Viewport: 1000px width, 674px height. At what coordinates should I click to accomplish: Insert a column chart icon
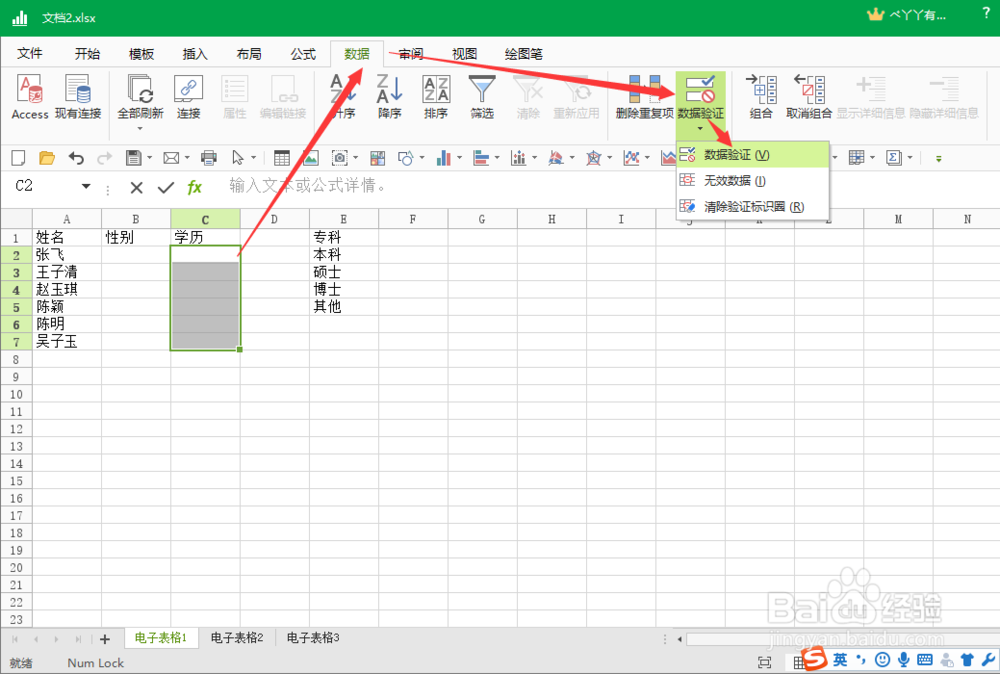click(x=443, y=158)
